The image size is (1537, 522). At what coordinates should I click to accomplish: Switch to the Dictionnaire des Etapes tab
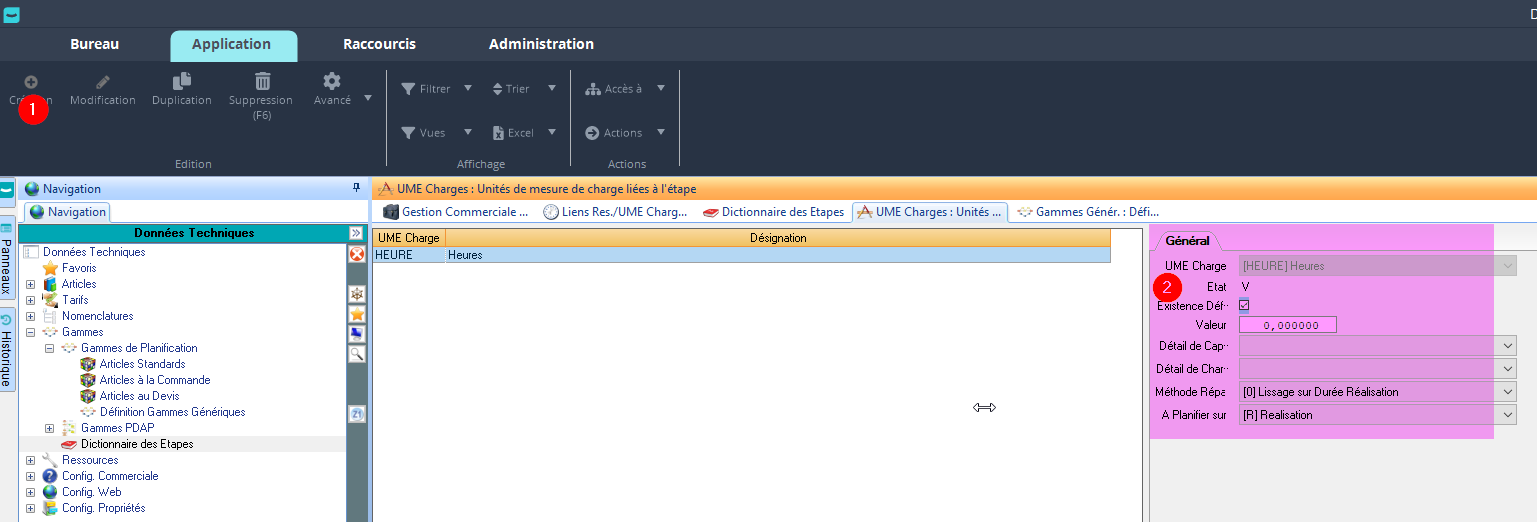click(773, 212)
